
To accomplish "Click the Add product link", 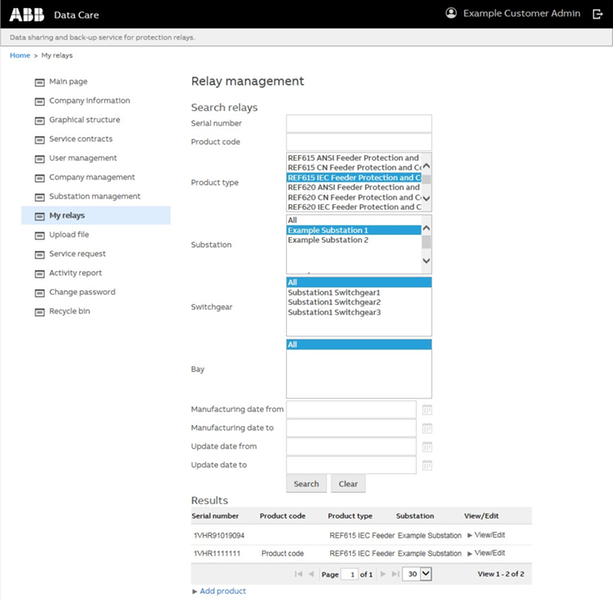I will [223, 591].
